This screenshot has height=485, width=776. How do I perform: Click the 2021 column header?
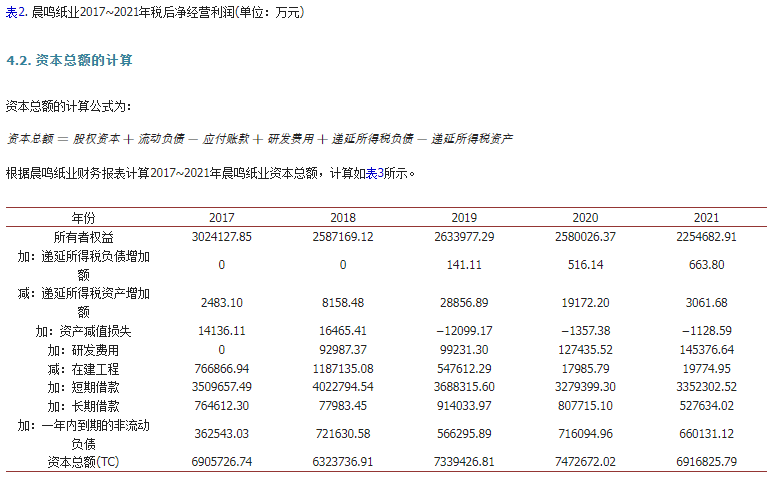(x=707, y=218)
